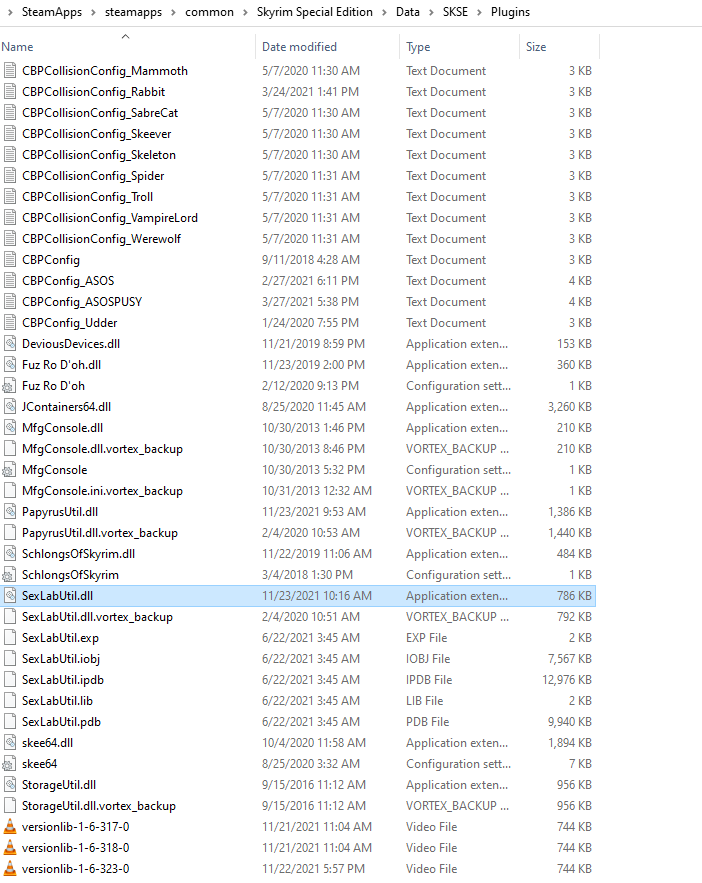Select the SexLabUtil.iobj file name
Viewport: 702px width, 883px height.
coord(61,658)
